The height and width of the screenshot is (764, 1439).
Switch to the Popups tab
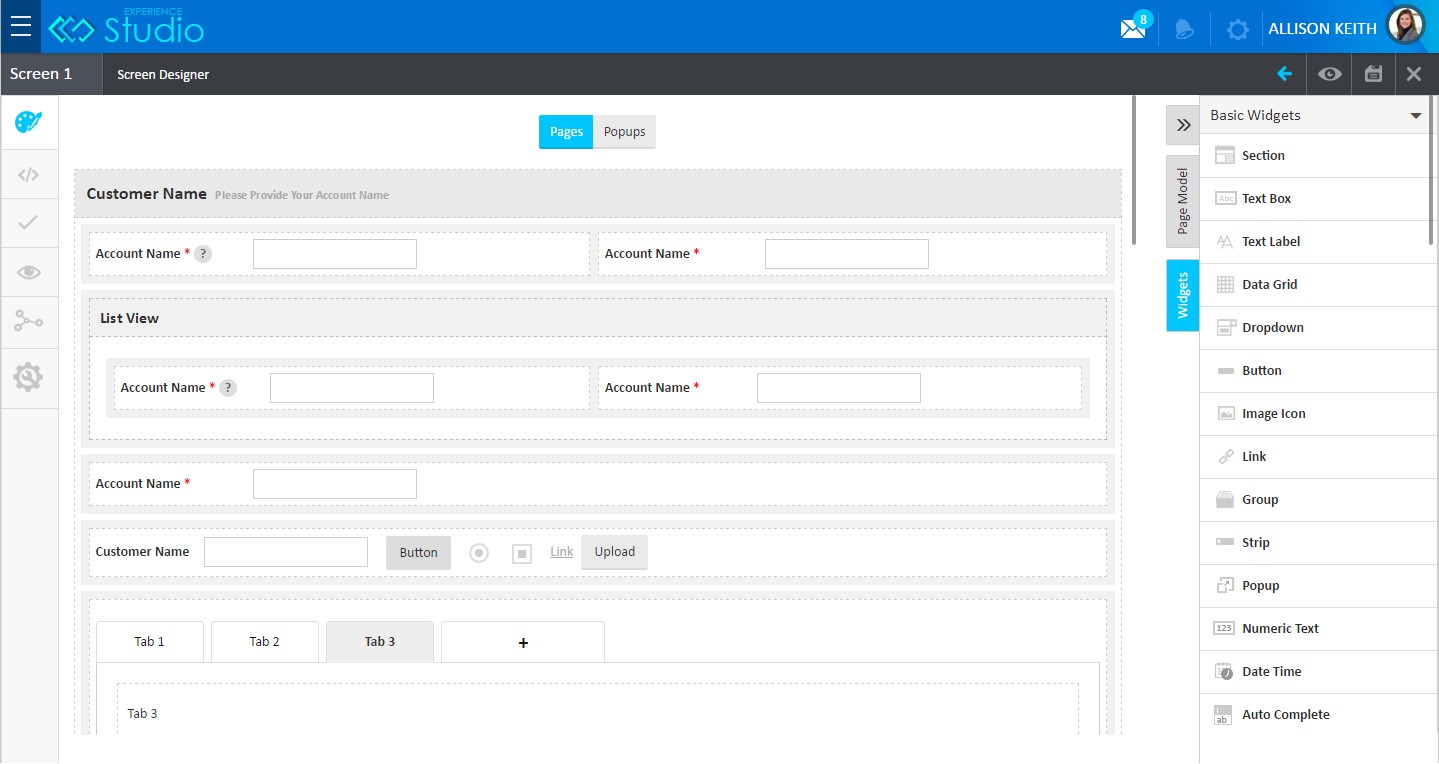[624, 132]
